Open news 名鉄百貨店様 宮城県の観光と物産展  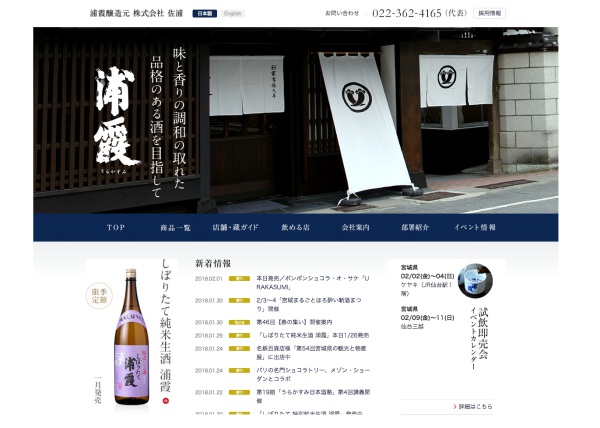coord(311,353)
